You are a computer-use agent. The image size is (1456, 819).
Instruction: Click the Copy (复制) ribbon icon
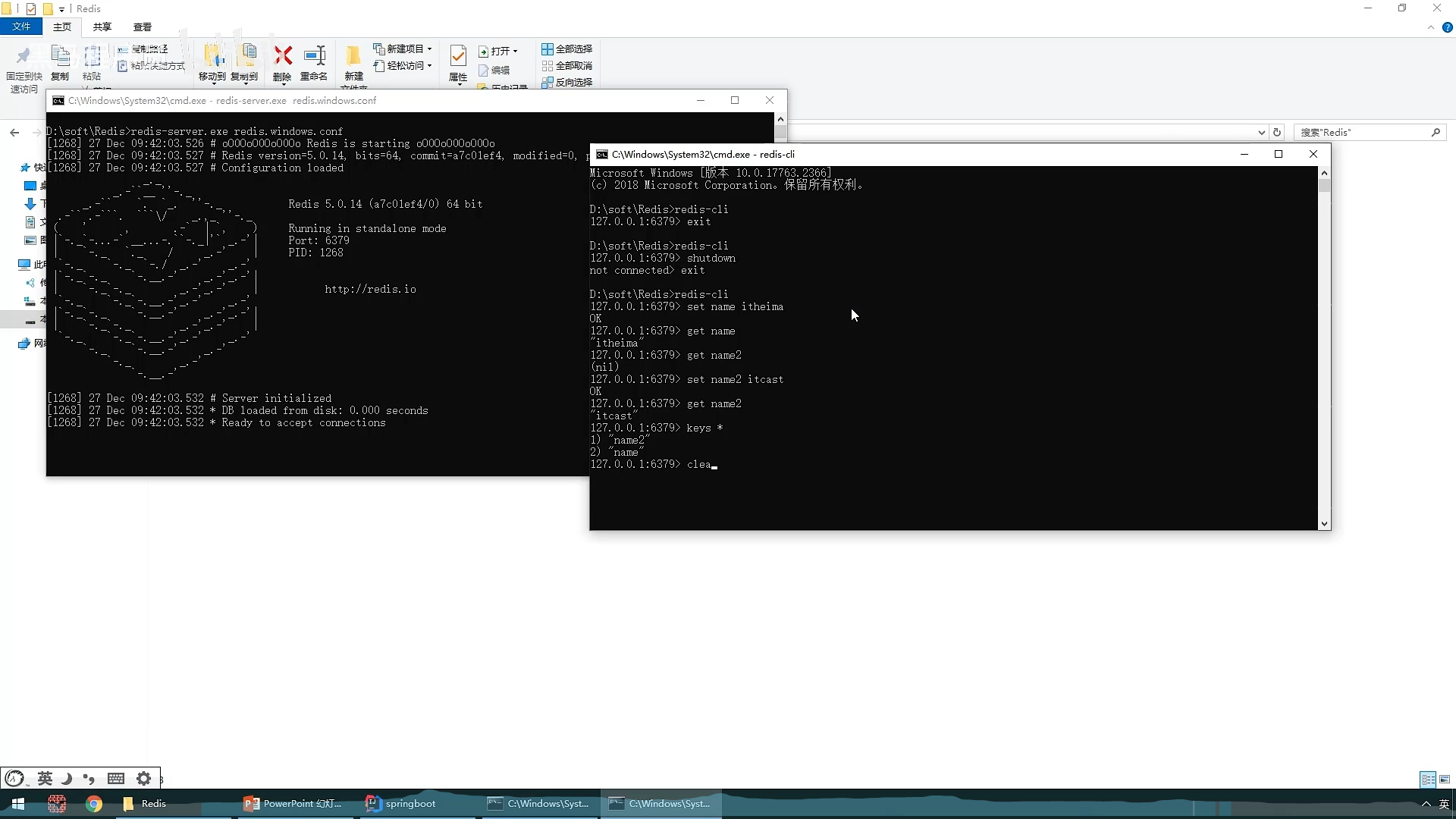pos(60,56)
